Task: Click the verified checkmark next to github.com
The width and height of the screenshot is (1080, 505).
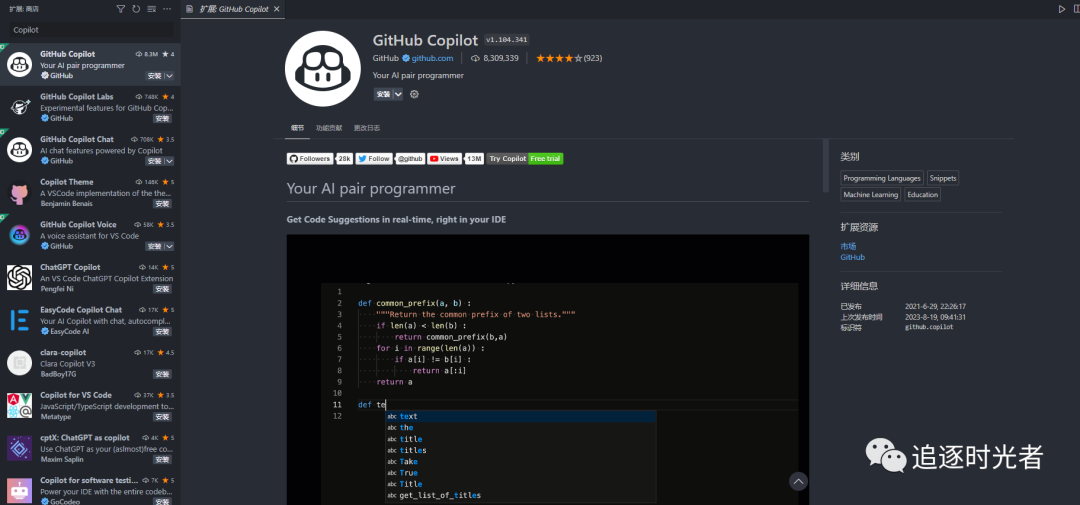Action: point(406,59)
